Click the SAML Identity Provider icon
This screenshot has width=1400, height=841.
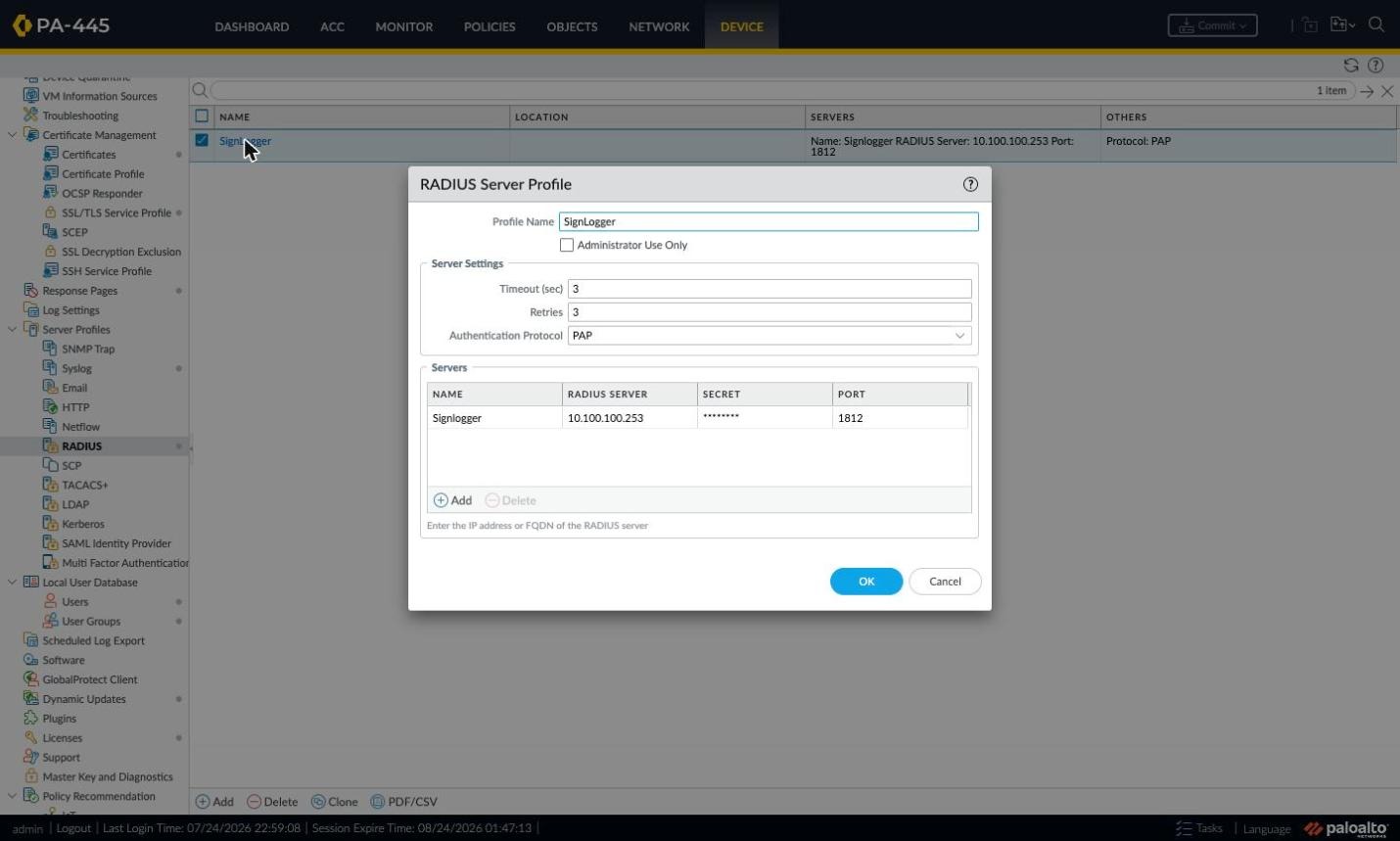(x=50, y=543)
